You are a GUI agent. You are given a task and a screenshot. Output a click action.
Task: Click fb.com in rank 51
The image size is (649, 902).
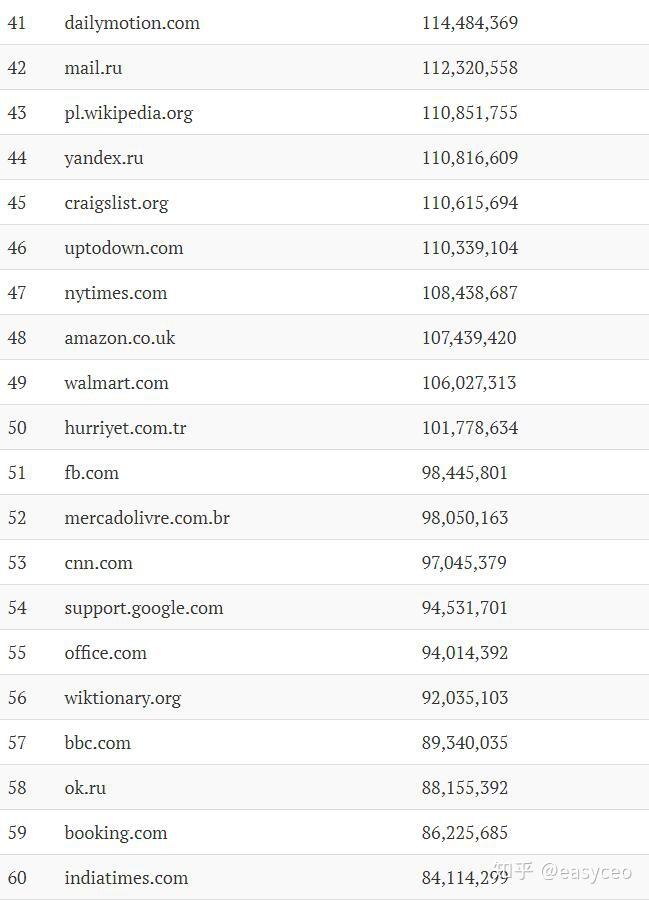click(91, 473)
